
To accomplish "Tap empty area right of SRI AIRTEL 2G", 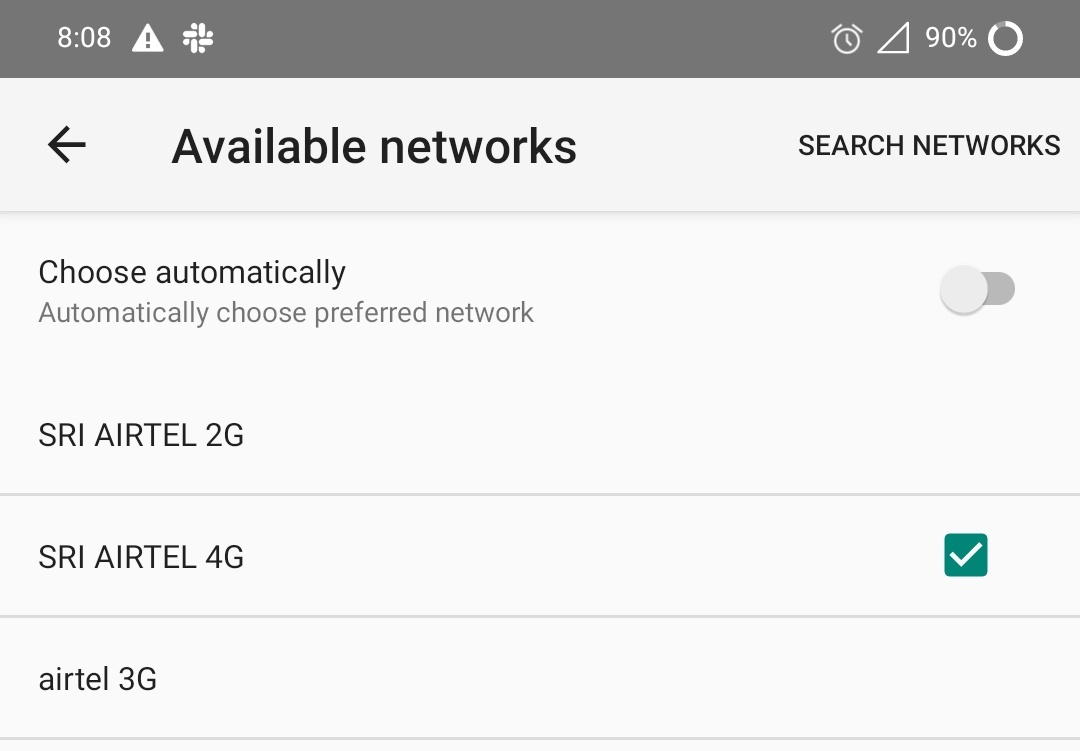I will (x=661, y=435).
